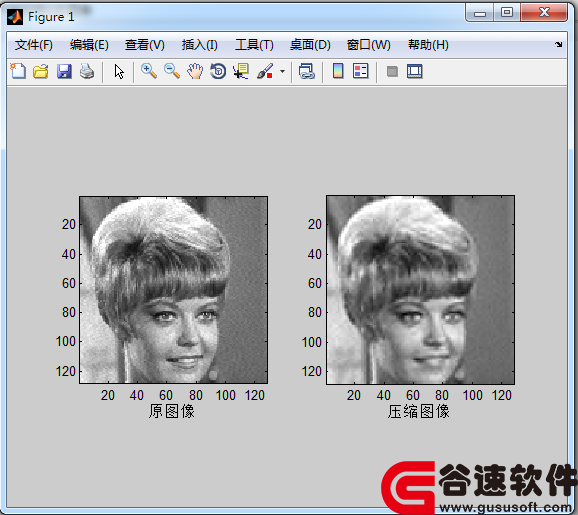Enable the Data Cursor tool

pos(241,71)
